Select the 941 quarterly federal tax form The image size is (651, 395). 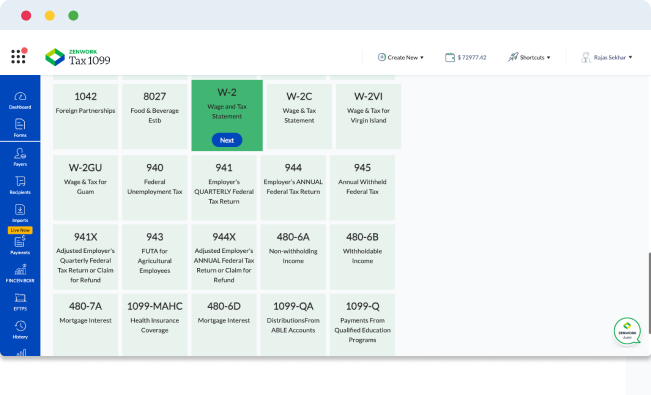[x=224, y=188]
